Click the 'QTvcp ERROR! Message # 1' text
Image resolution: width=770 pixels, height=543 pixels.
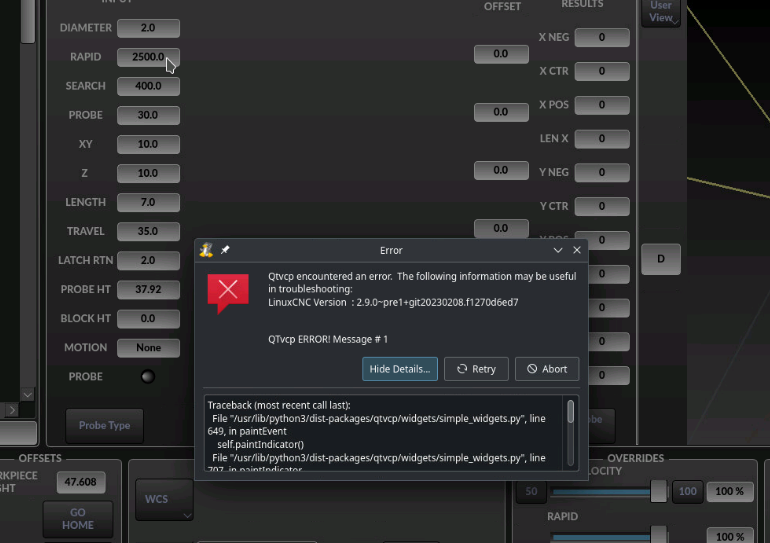[328, 339]
